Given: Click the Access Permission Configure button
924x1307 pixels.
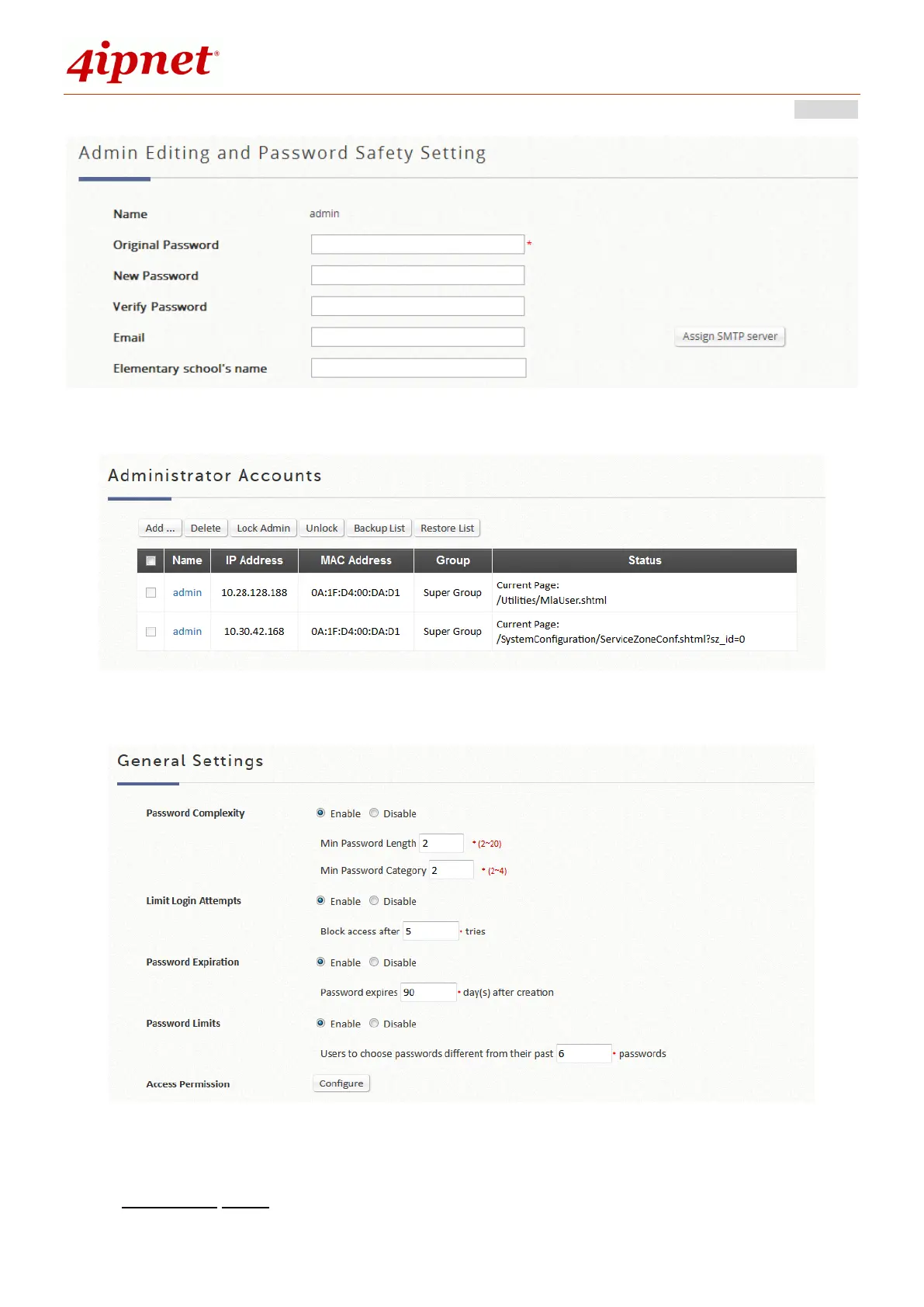Looking at the screenshot, I should click(x=341, y=1083).
